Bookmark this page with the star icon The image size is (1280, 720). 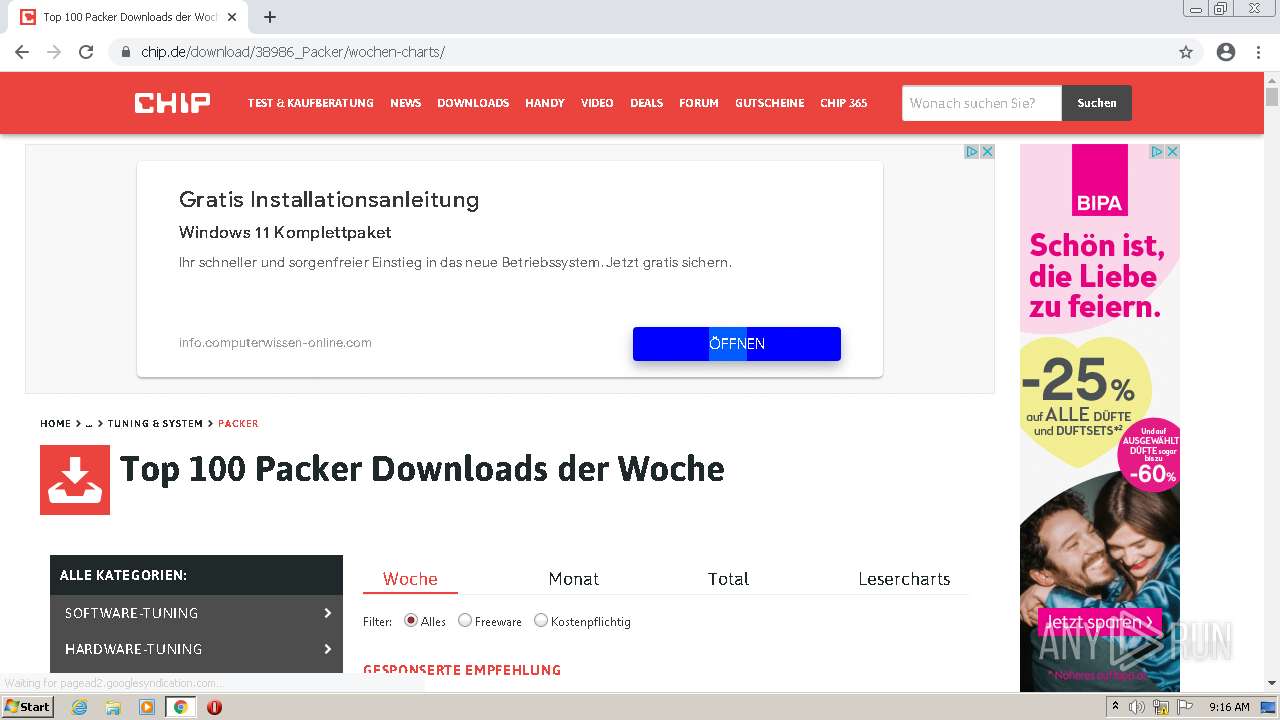pyautogui.click(x=1186, y=52)
